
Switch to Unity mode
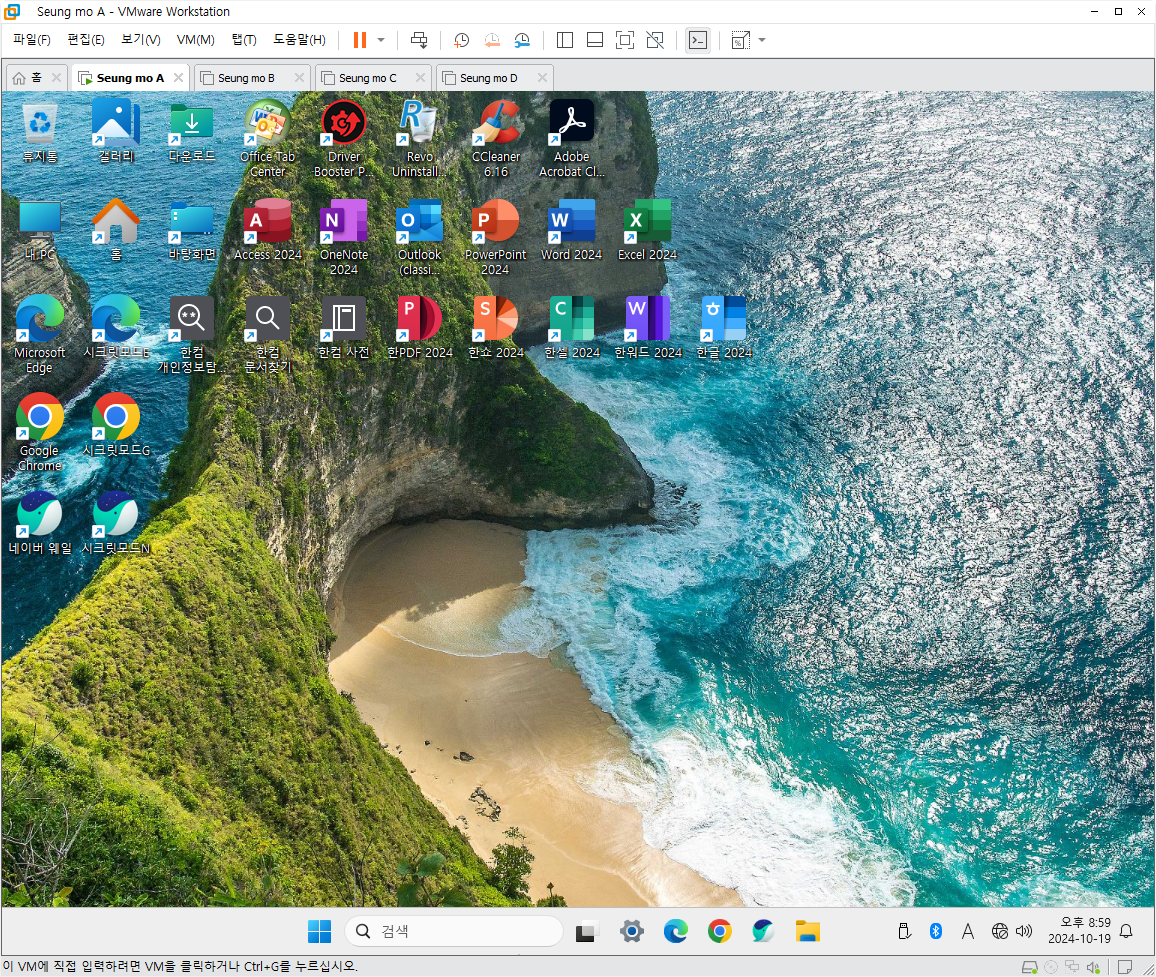point(655,40)
